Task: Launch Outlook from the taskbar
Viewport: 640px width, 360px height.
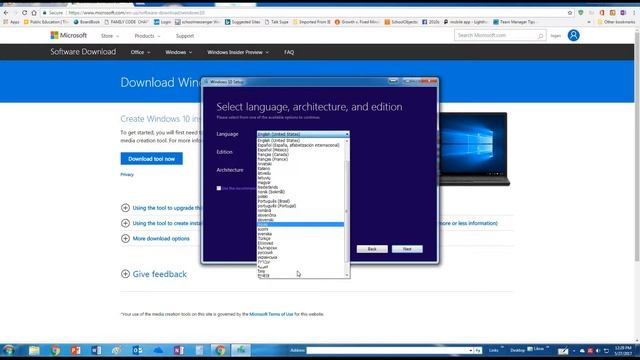Action: click(x=137, y=350)
